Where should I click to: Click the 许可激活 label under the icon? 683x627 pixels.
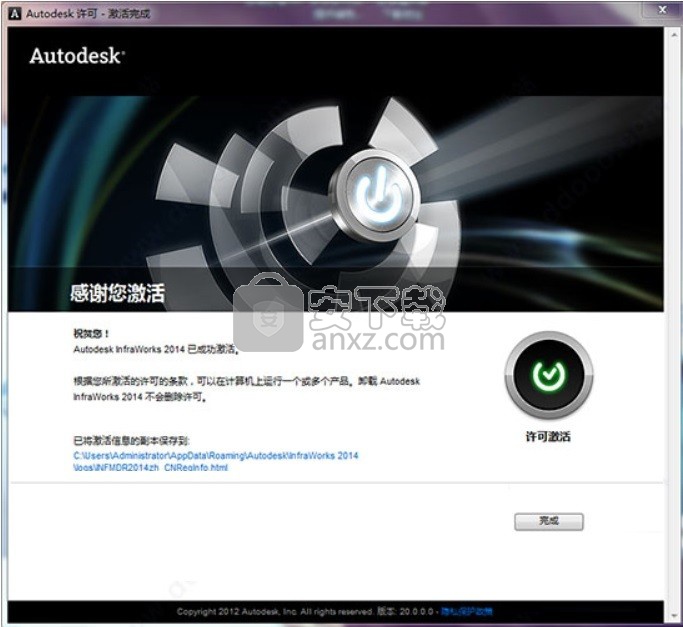point(548,436)
